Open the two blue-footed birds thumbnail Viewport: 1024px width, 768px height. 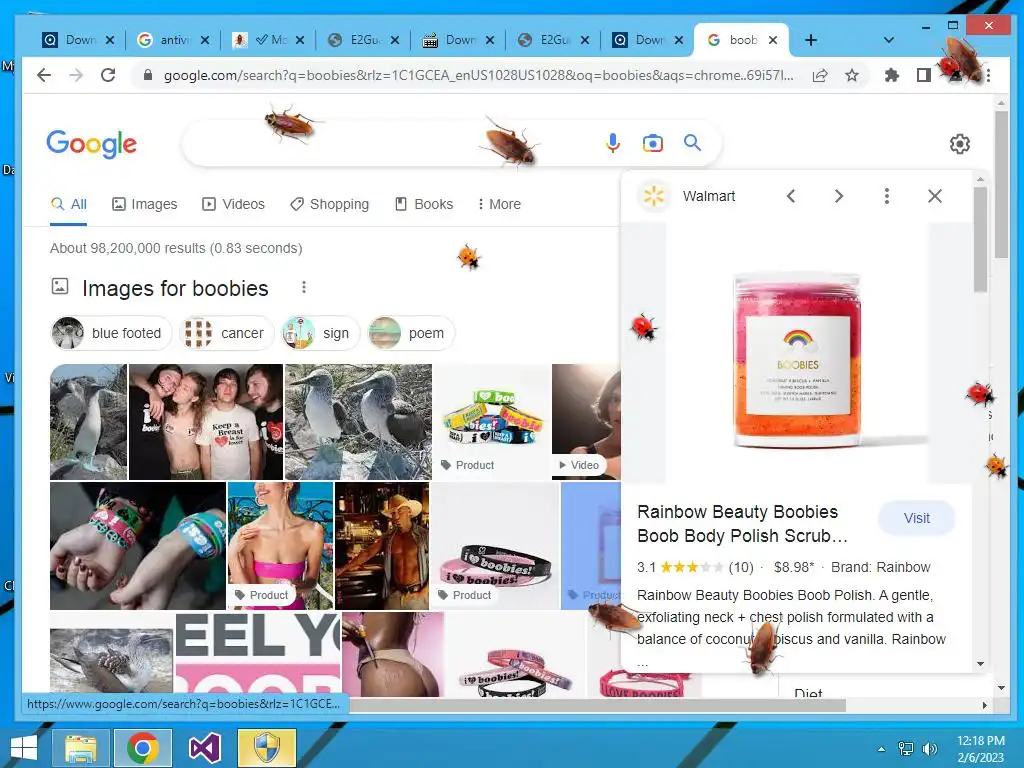(x=359, y=422)
